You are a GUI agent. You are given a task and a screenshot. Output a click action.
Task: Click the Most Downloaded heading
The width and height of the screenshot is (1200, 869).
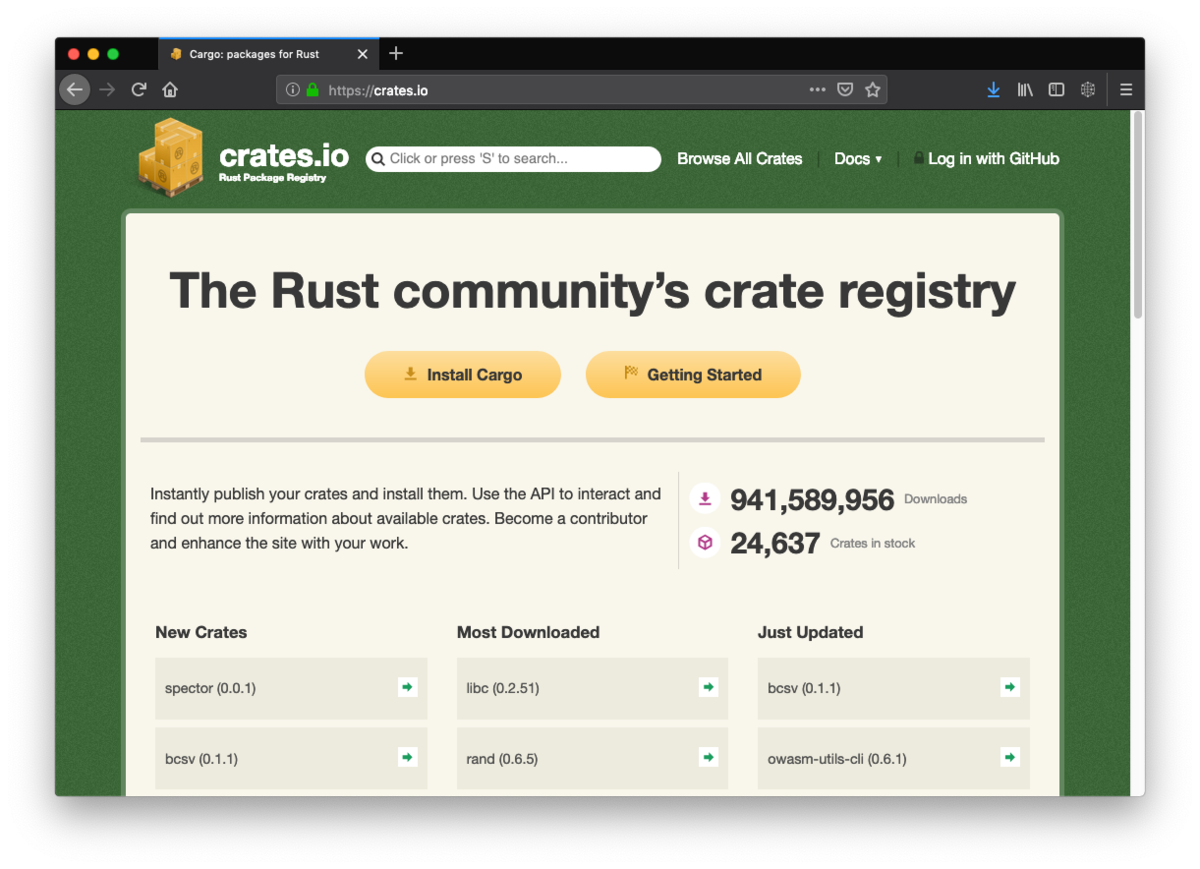(528, 632)
